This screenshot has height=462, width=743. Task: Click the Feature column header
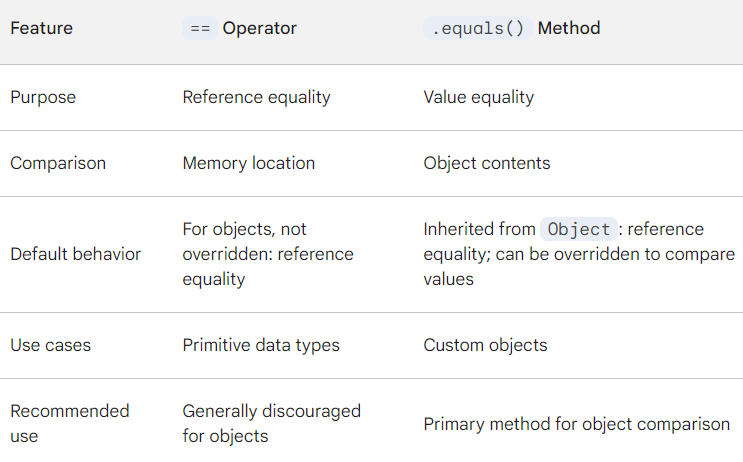point(42,28)
